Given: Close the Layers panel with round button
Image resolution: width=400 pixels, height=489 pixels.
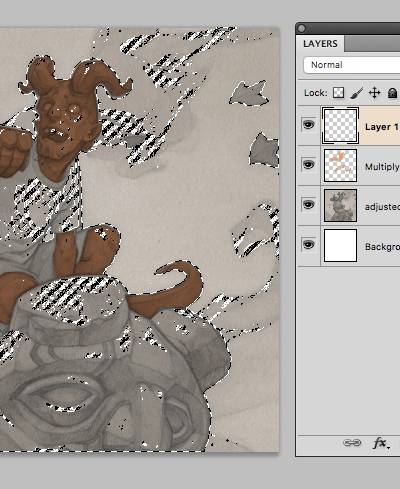Looking at the screenshot, I should [x=301, y=28].
